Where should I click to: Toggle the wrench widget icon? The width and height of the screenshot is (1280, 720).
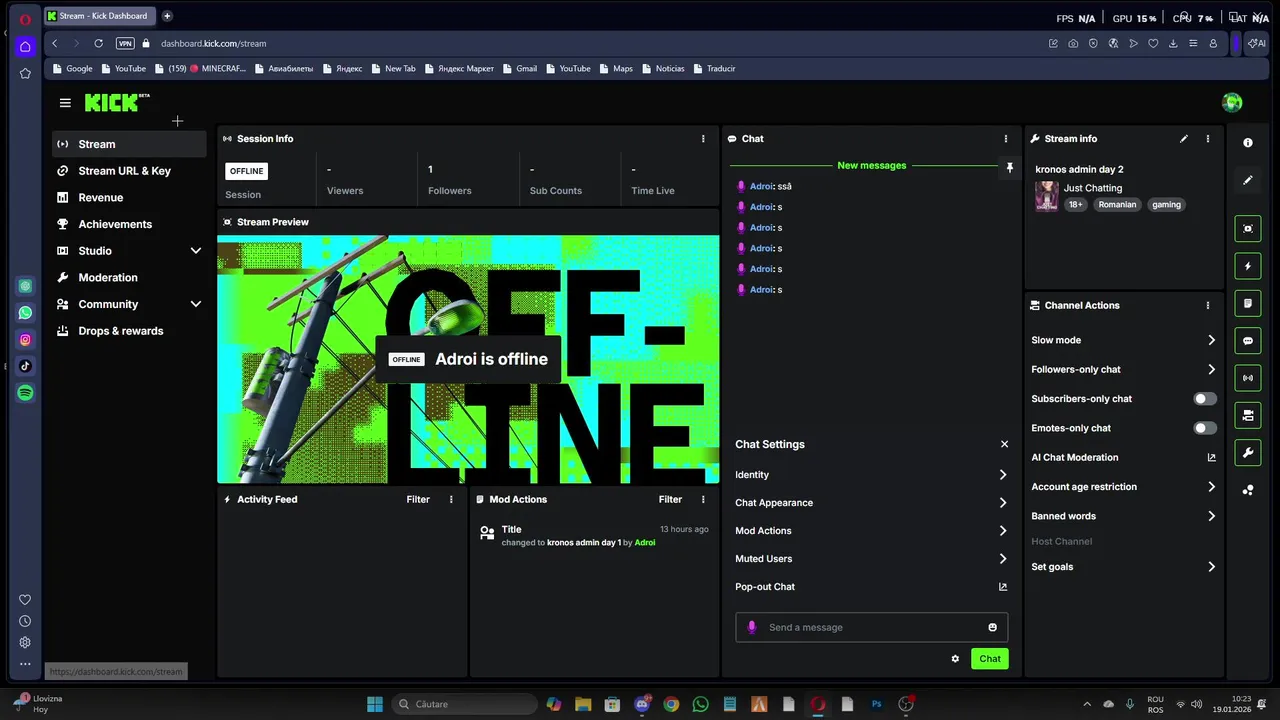1248,453
